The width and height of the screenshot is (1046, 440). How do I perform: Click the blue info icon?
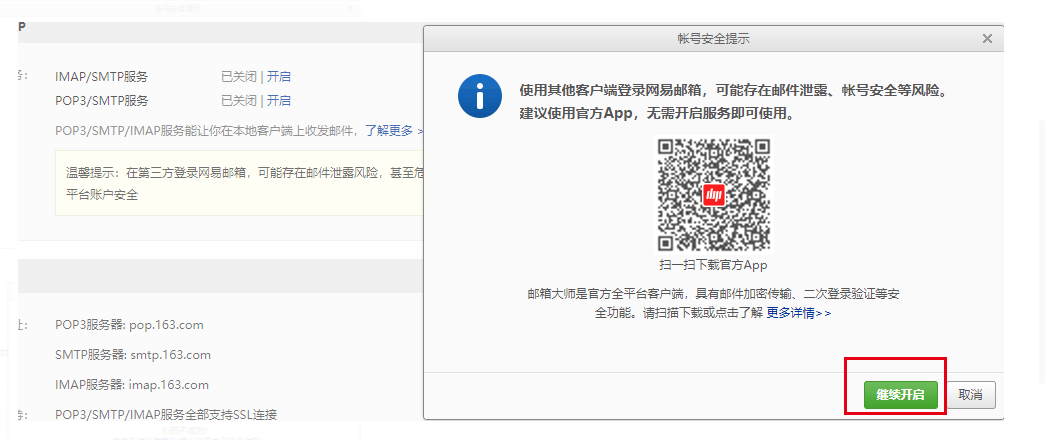click(x=480, y=96)
